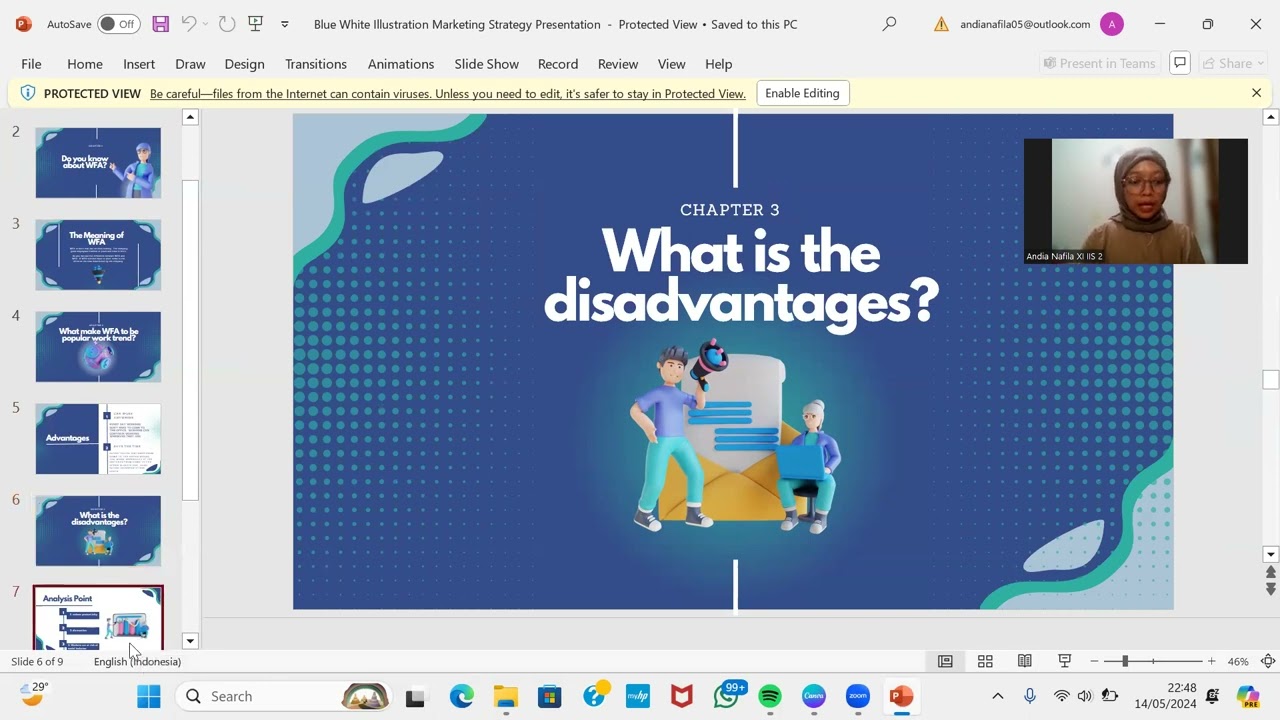
Task: Select slide 6 thumbnail 'What is the disadvantages?'
Action: click(x=98, y=531)
